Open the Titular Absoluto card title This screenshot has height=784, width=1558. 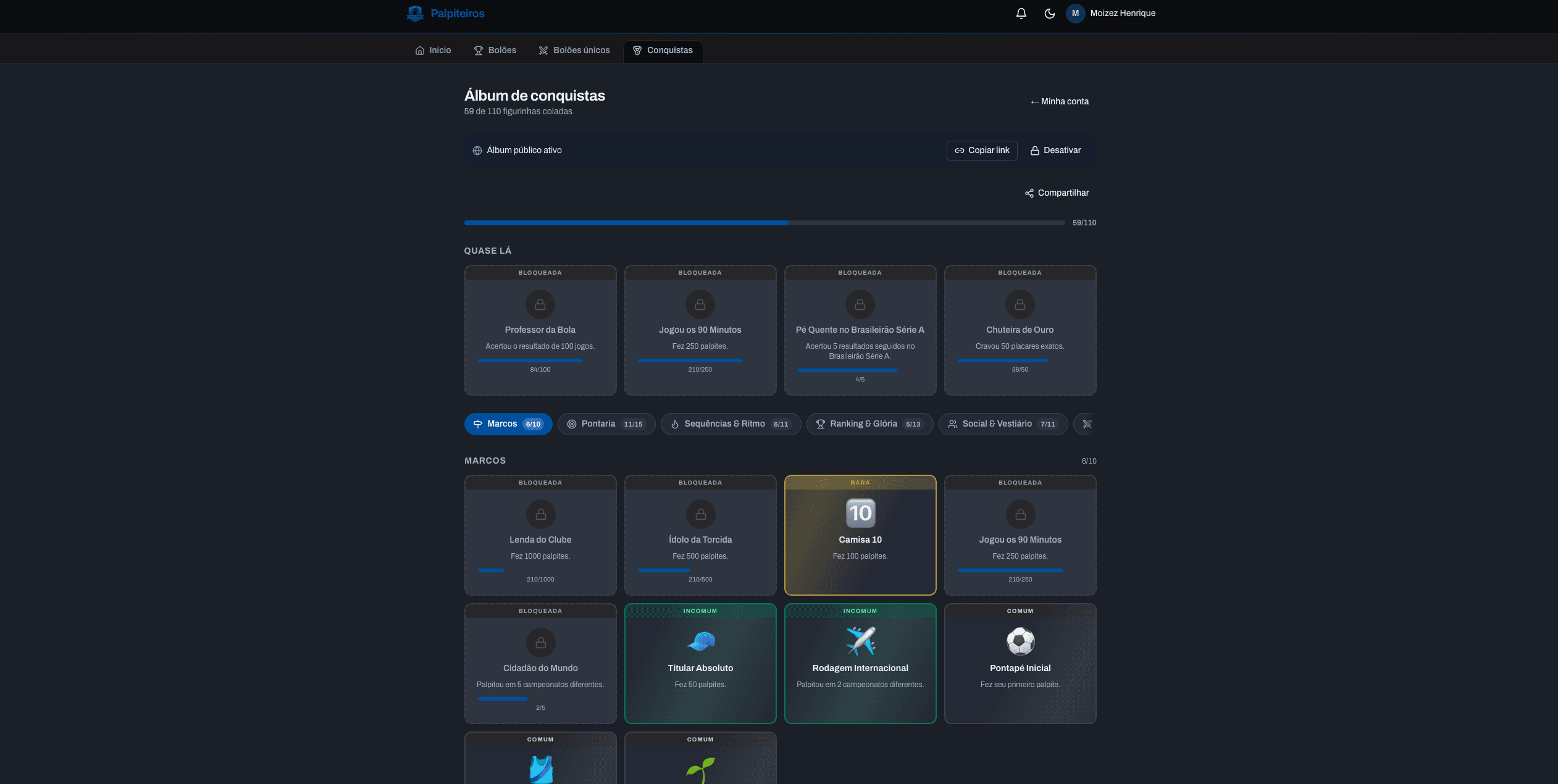(700, 669)
